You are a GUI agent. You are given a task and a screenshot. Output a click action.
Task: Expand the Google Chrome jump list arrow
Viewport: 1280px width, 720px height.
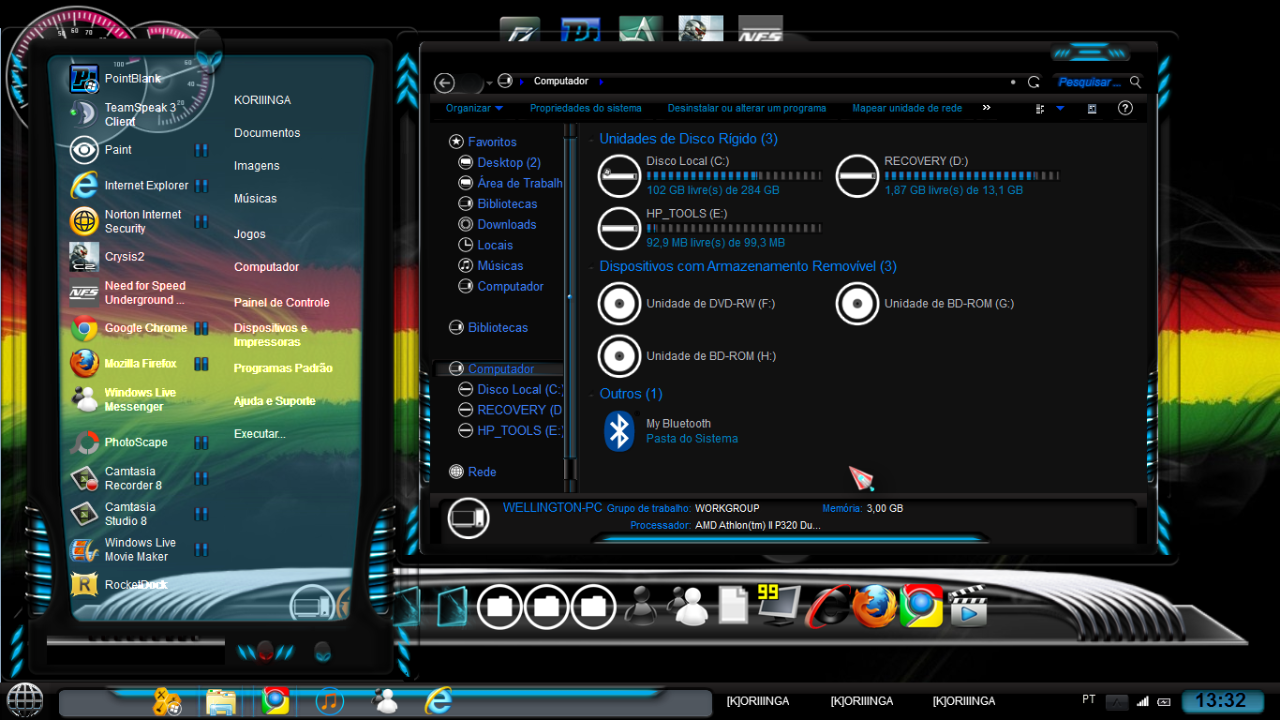pos(201,328)
